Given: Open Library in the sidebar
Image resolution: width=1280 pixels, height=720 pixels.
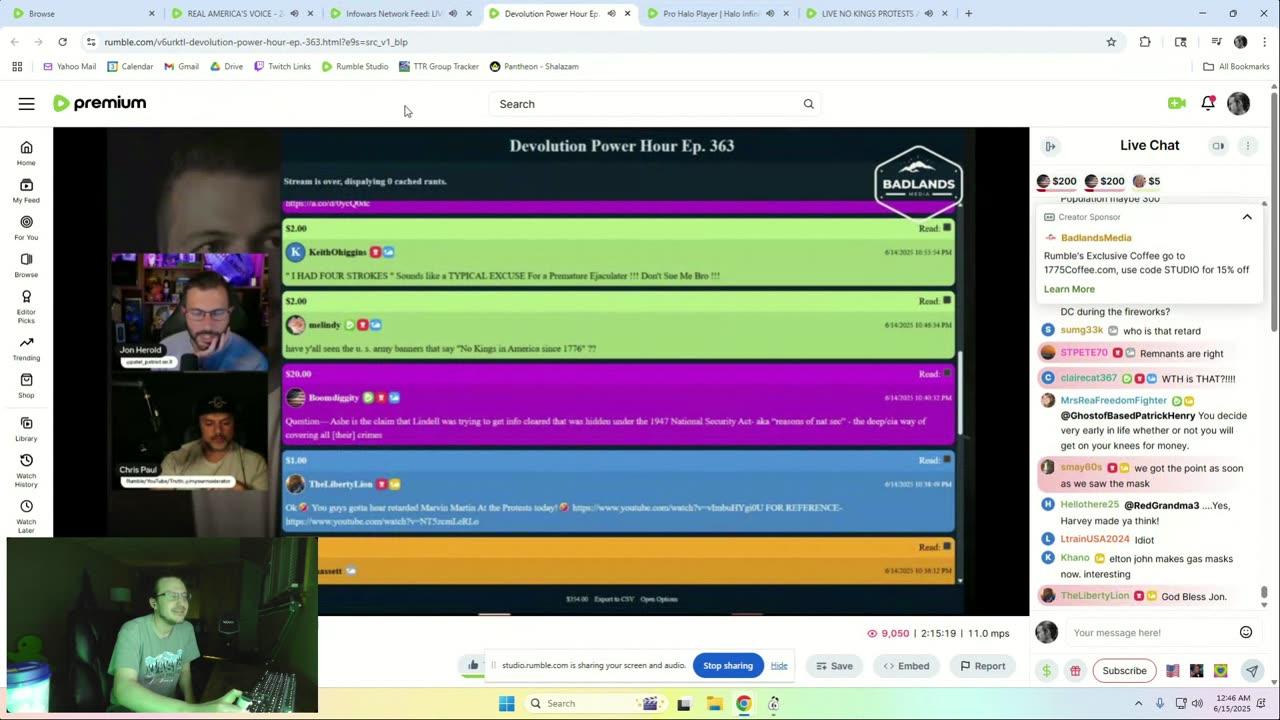Looking at the screenshot, I should [x=26, y=428].
